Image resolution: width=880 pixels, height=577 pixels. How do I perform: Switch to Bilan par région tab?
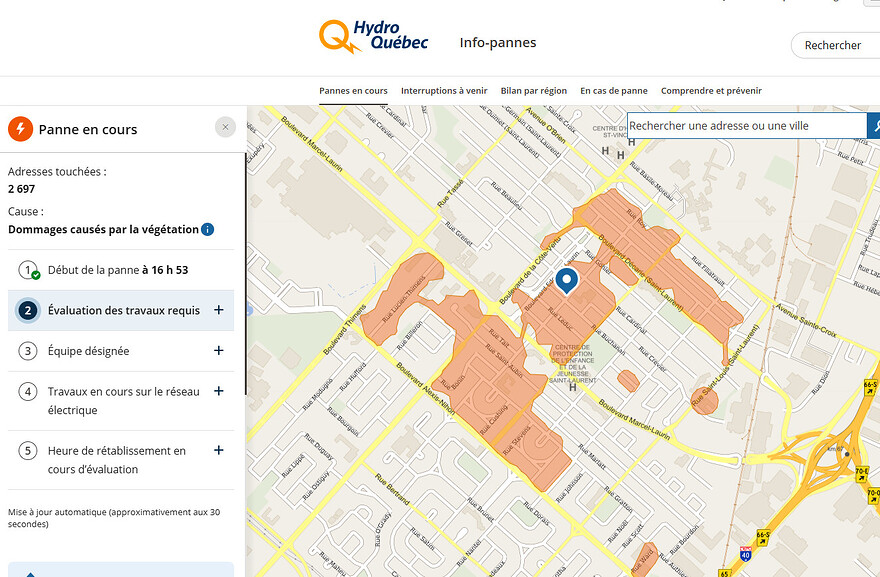pyautogui.click(x=533, y=91)
